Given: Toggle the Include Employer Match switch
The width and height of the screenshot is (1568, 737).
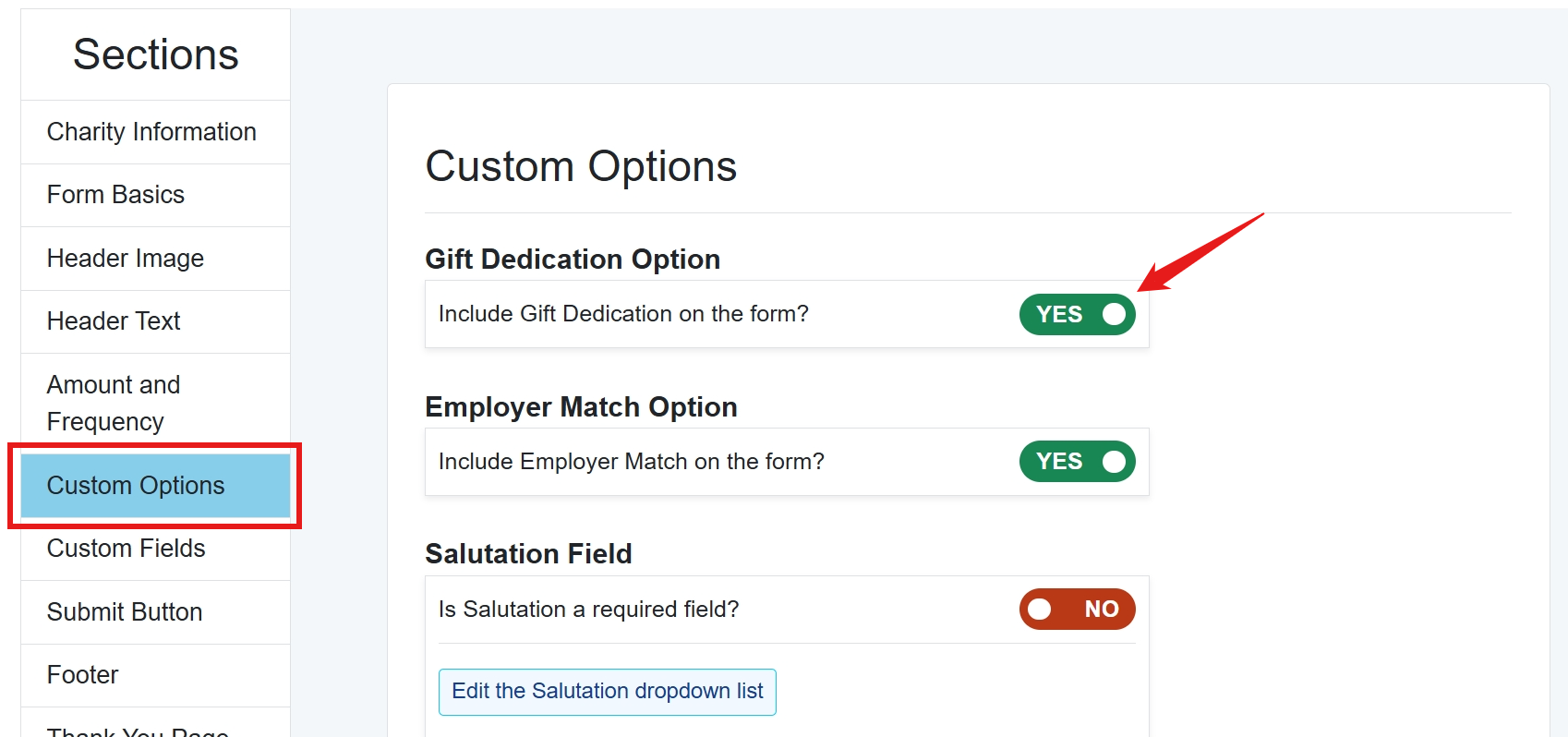Looking at the screenshot, I should [1077, 462].
